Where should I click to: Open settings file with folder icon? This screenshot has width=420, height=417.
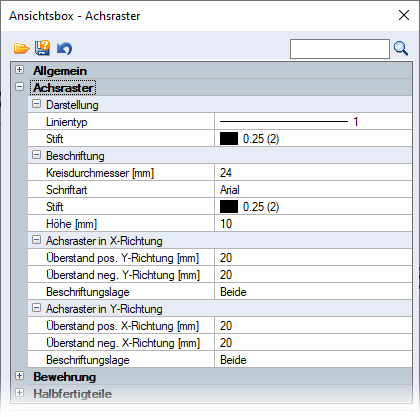(21, 48)
